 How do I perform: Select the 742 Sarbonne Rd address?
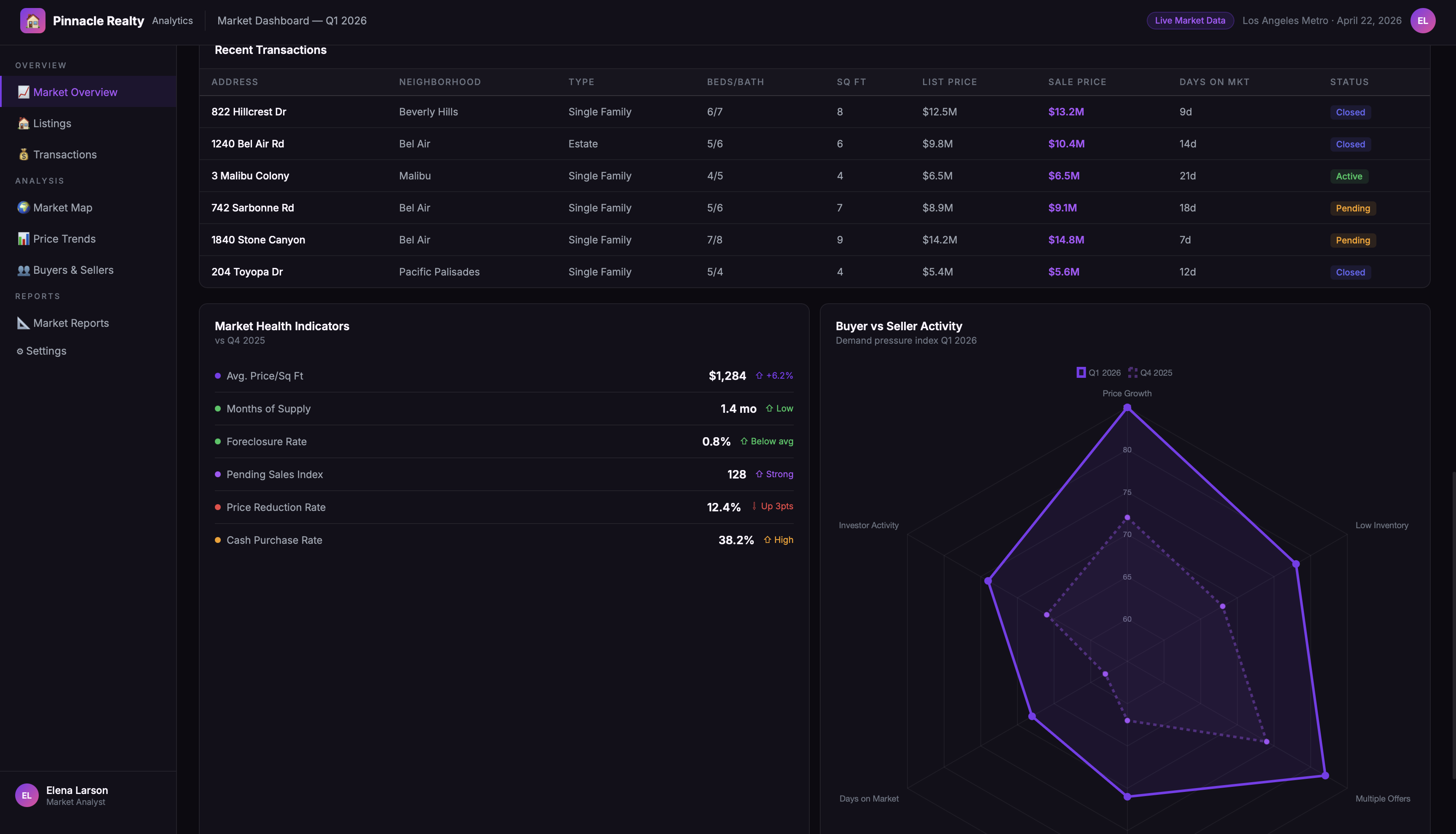(x=253, y=208)
